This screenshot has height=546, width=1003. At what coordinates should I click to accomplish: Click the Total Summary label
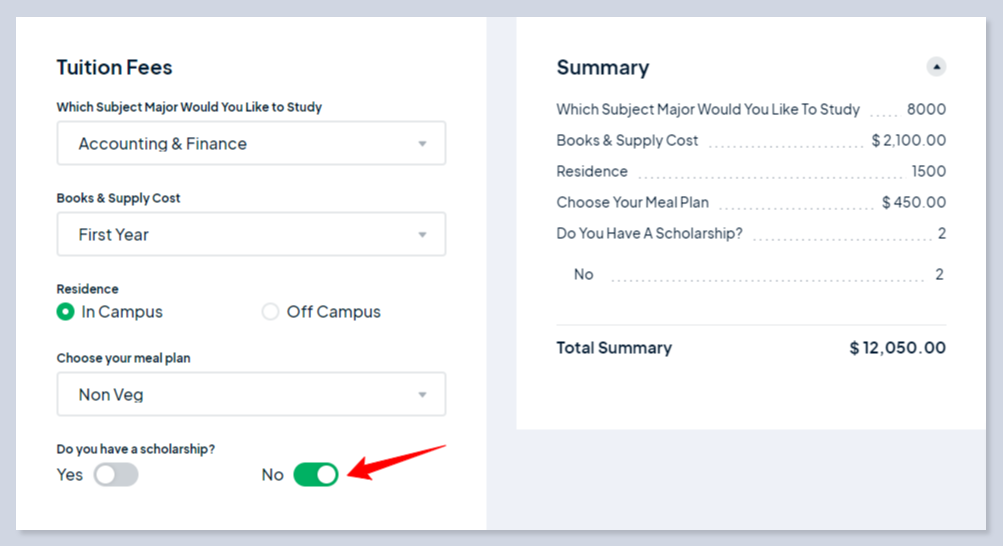tap(614, 348)
